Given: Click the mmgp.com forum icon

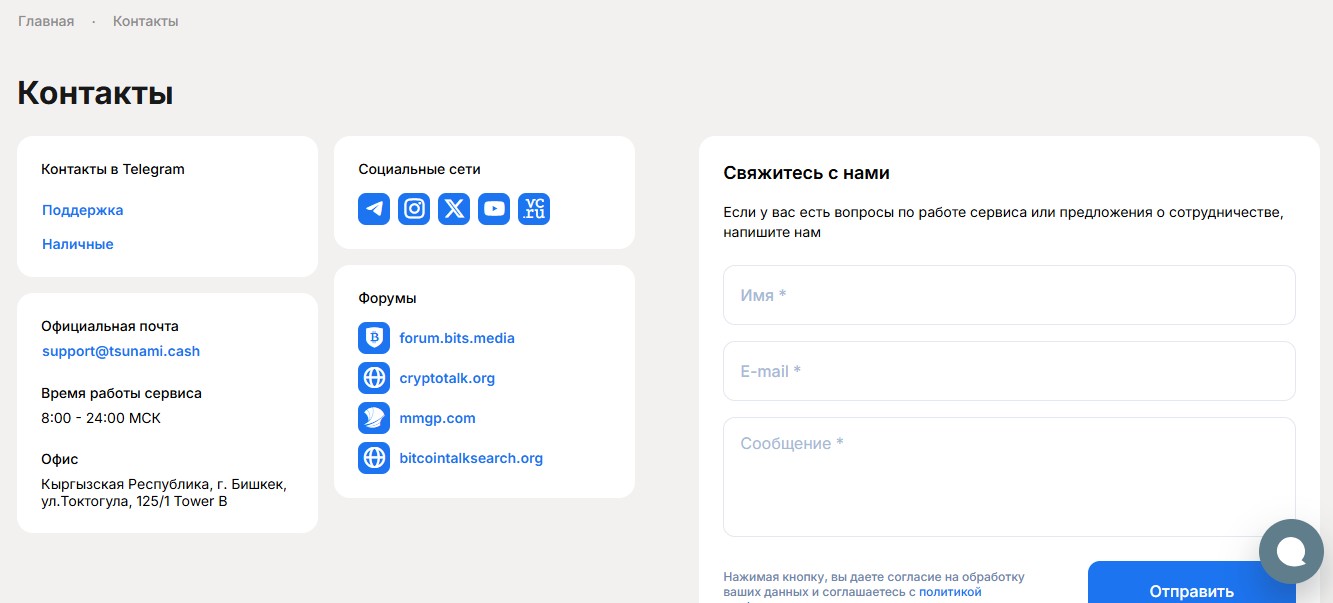Looking at the screenshot, I should pyautogui.click(x=374, y=418).
